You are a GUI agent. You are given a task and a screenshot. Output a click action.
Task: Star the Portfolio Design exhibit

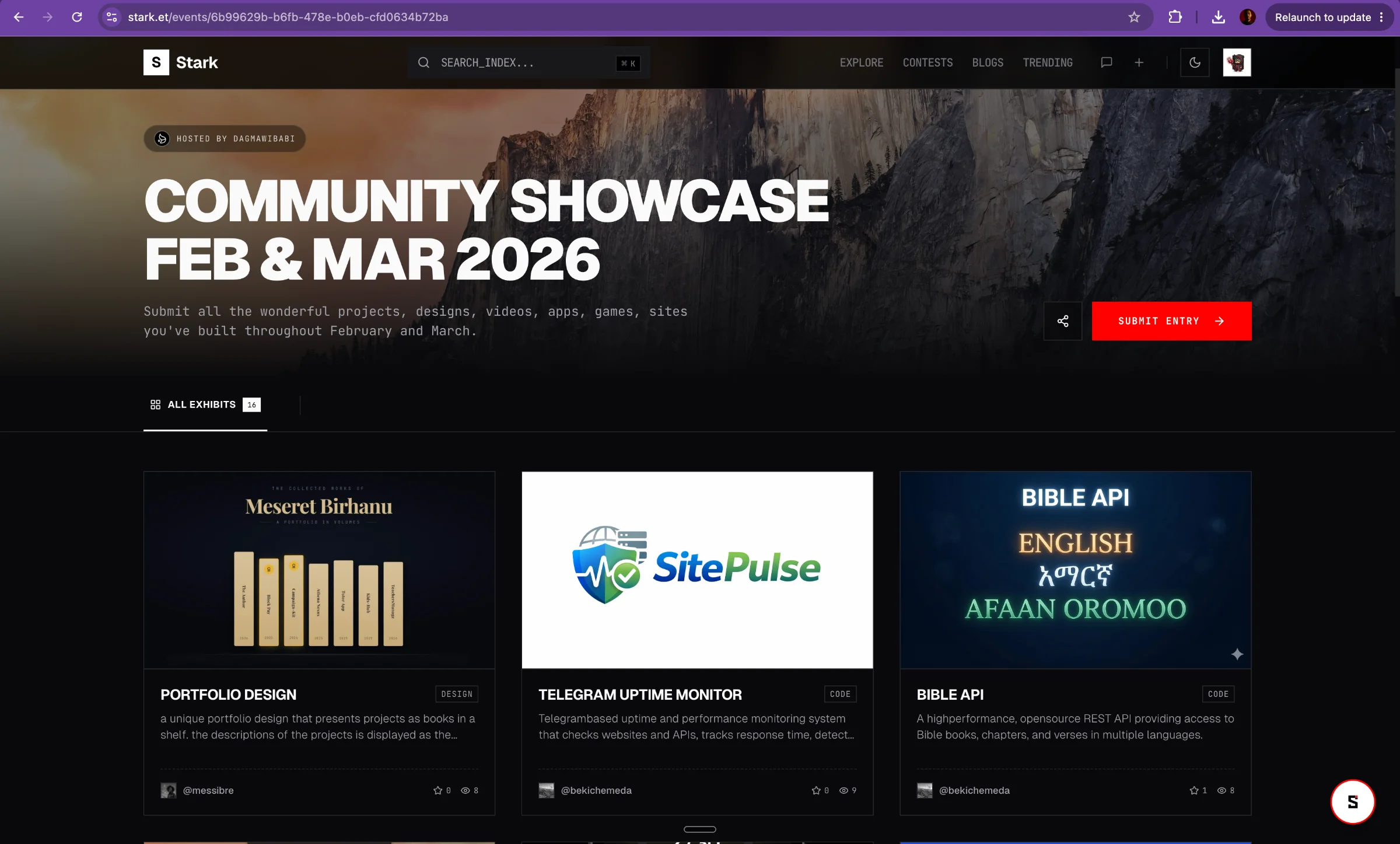click(x=437, y=790)
